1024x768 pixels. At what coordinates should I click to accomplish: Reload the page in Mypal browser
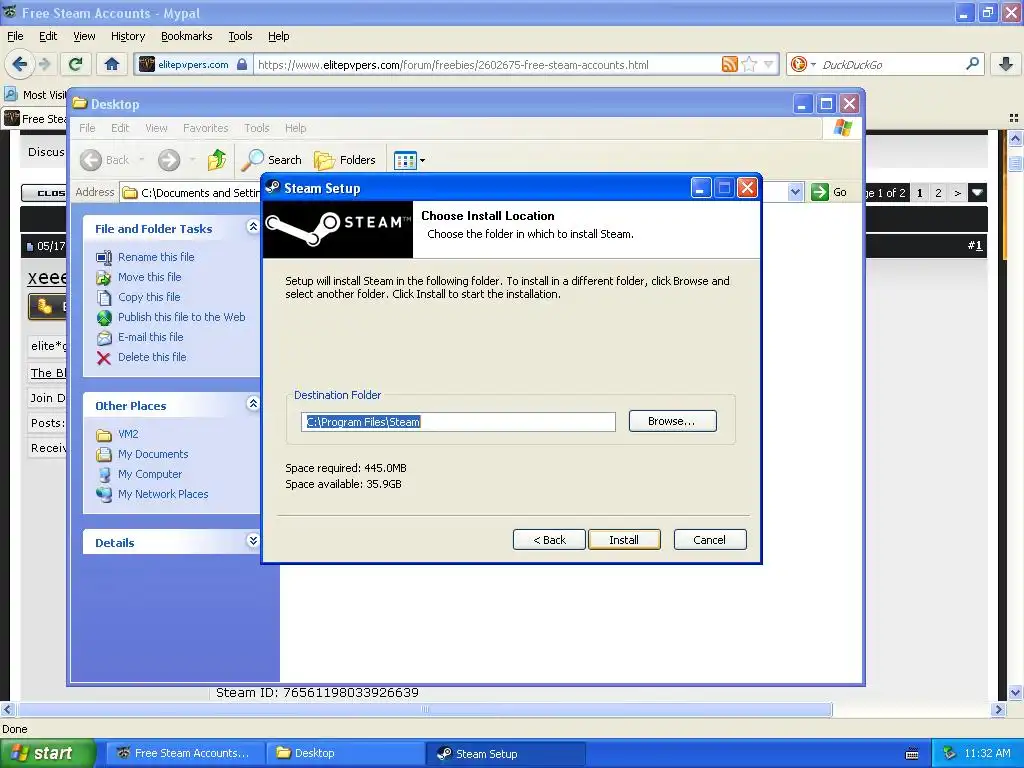tap(76, 64)
